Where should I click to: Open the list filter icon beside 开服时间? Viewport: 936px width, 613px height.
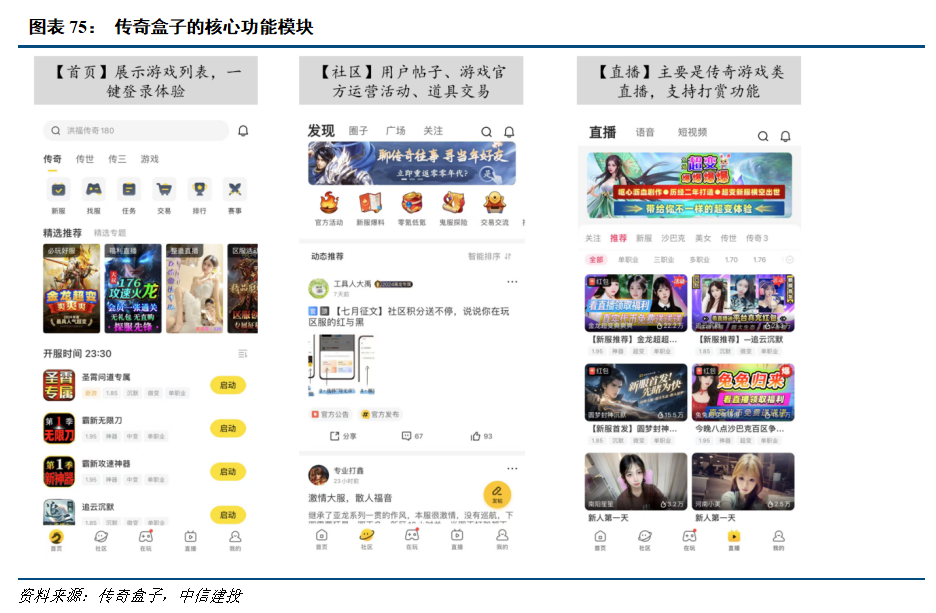coord(242,354)
